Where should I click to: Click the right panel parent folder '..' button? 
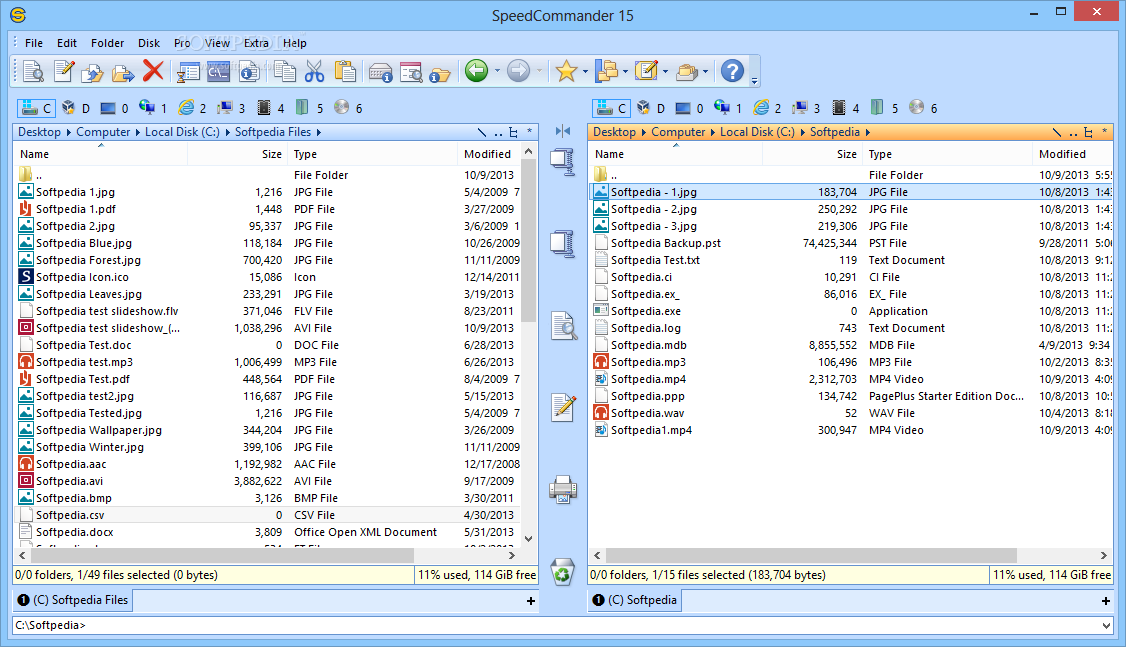pos(1073,132)
